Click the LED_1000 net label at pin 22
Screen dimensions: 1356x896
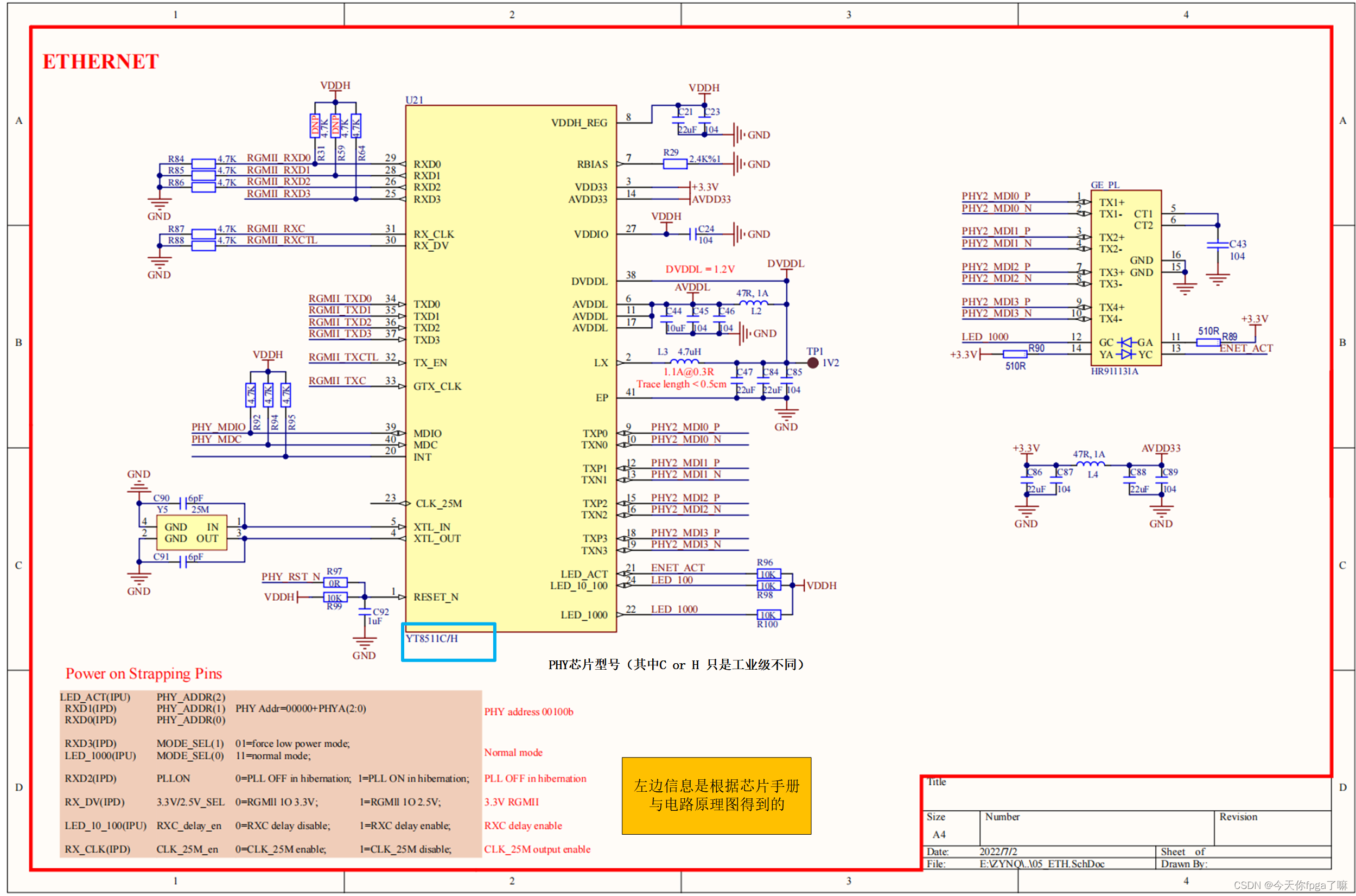pos(673,609)
